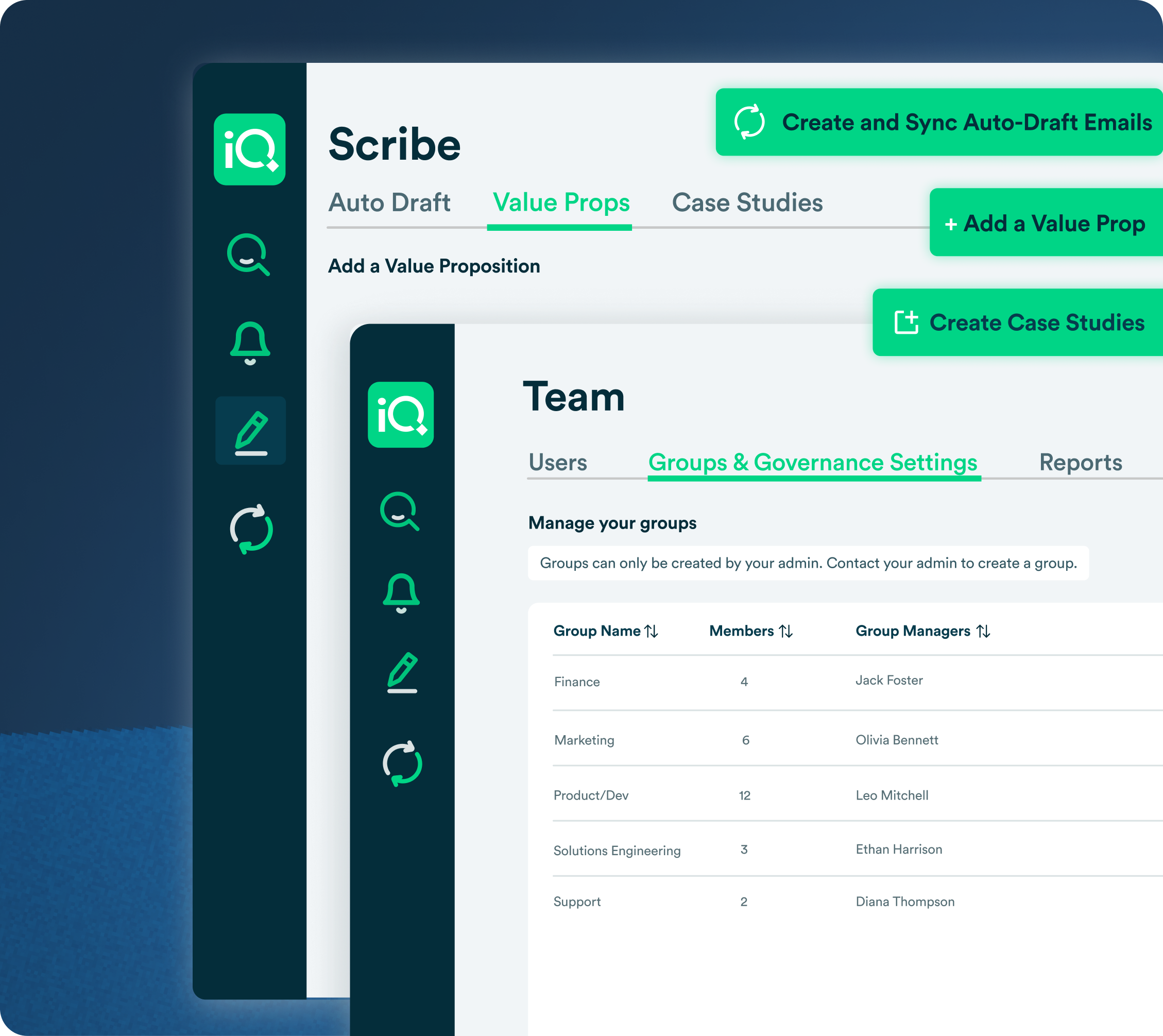Open the Reports tab

[1081, 462]
